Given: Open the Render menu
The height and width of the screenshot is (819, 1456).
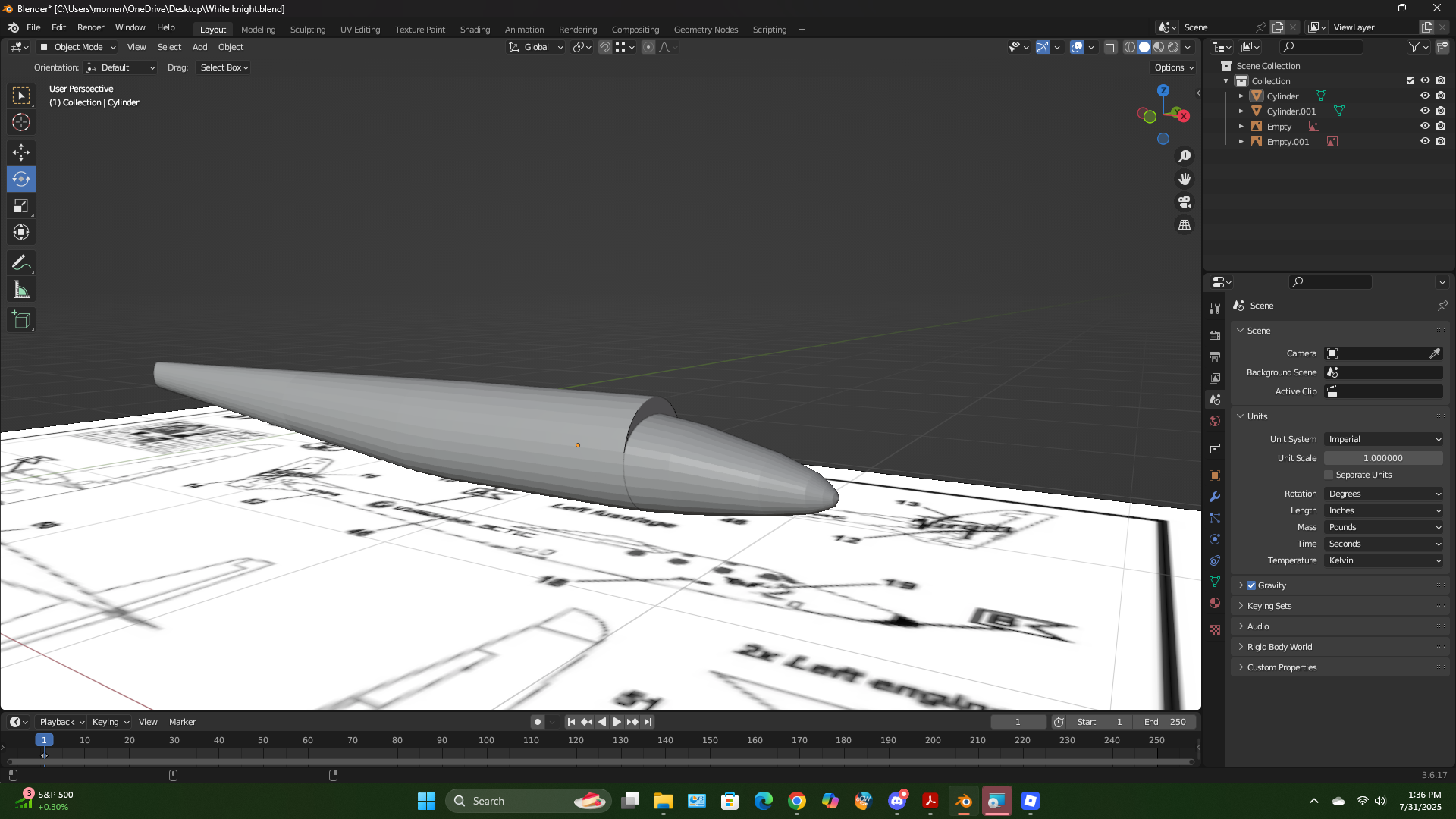Looking at the screenshot, I should pos(90,27).
